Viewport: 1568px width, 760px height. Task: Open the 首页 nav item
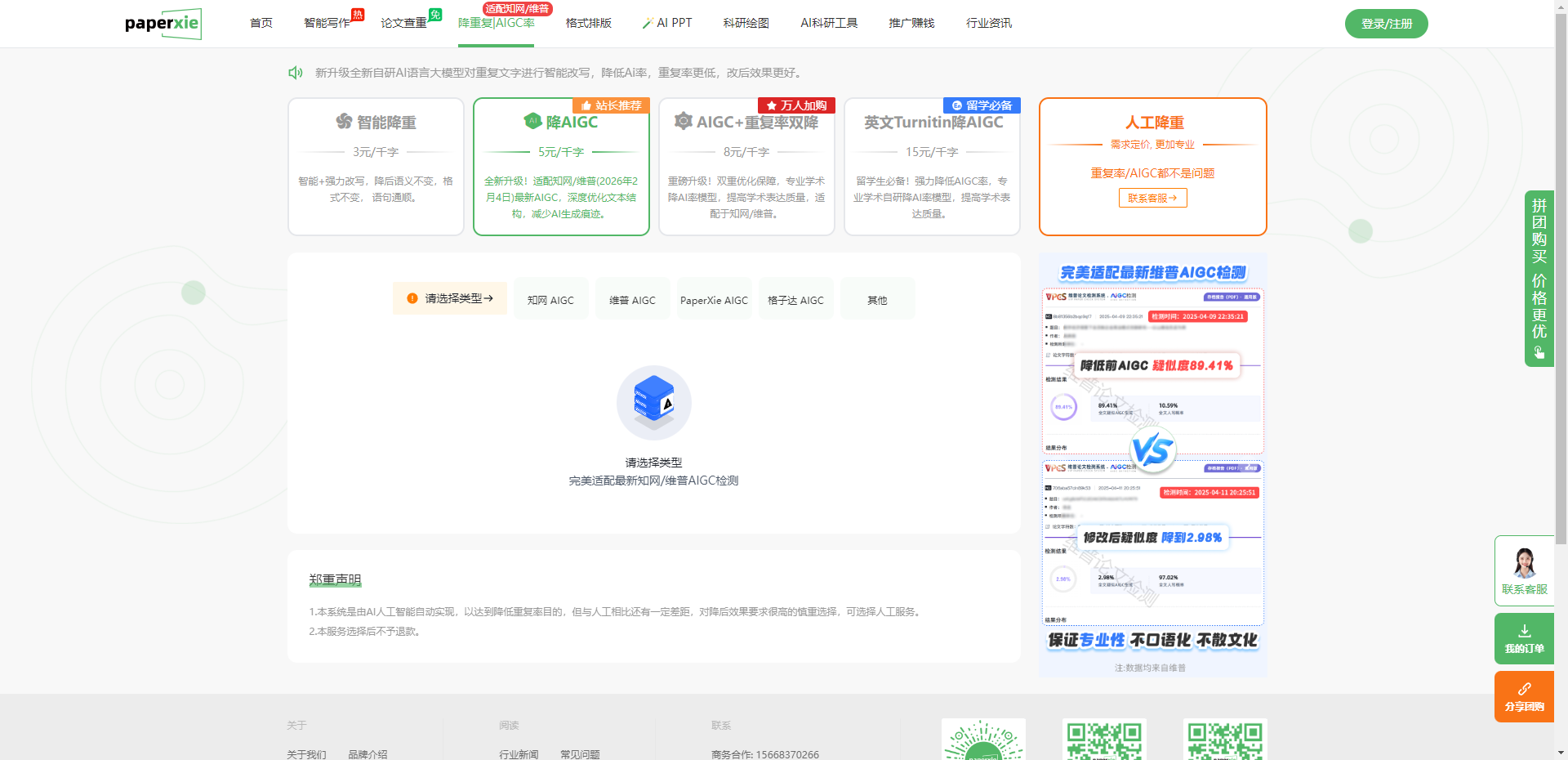pos(261,23)
